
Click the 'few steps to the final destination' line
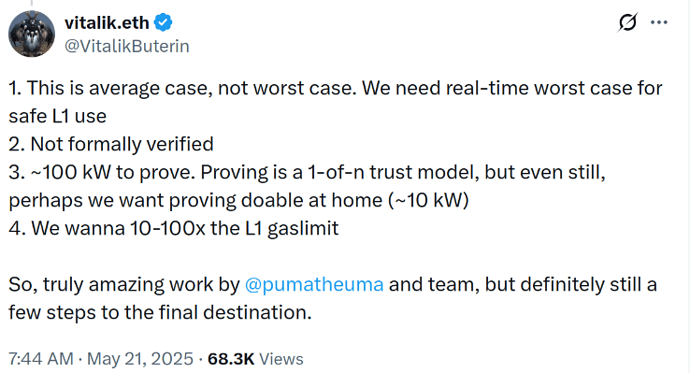pyautogui.click(x=160, y=313)
